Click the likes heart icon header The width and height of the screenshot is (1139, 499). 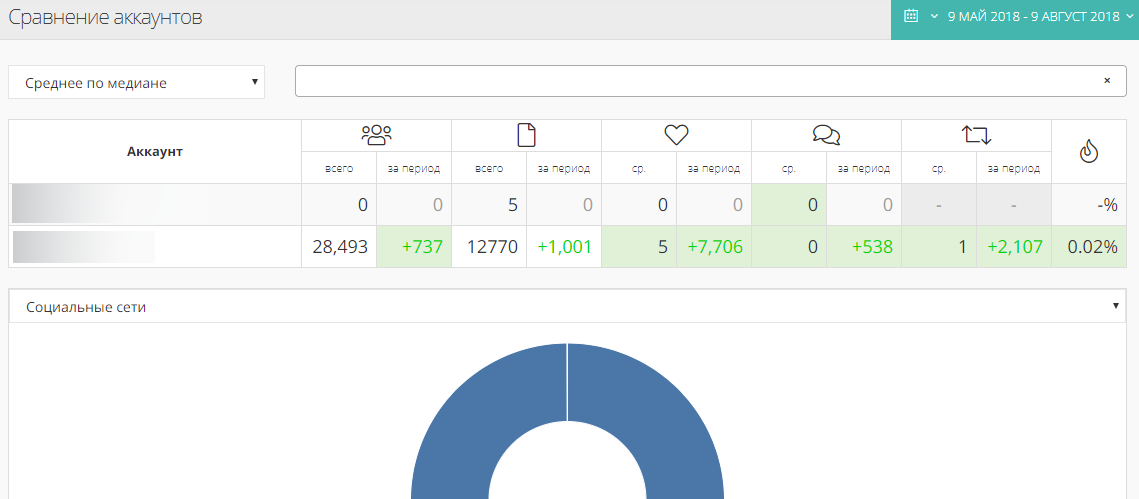pyautogui.click(x=676, y=136)
